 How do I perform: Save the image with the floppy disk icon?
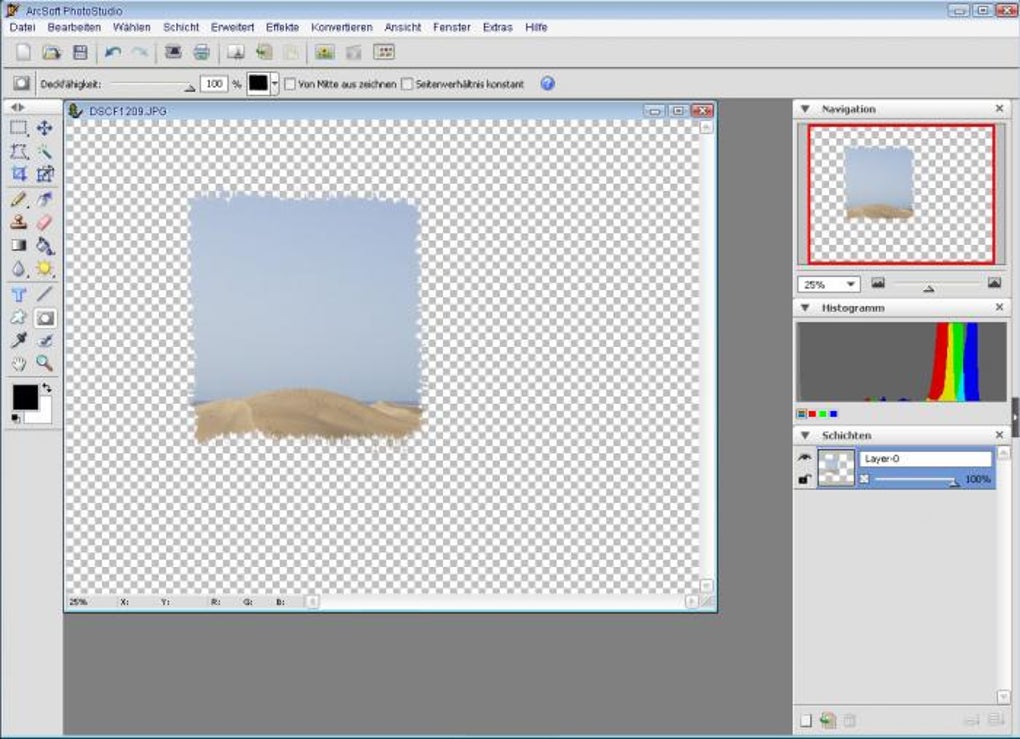[80, 53]
